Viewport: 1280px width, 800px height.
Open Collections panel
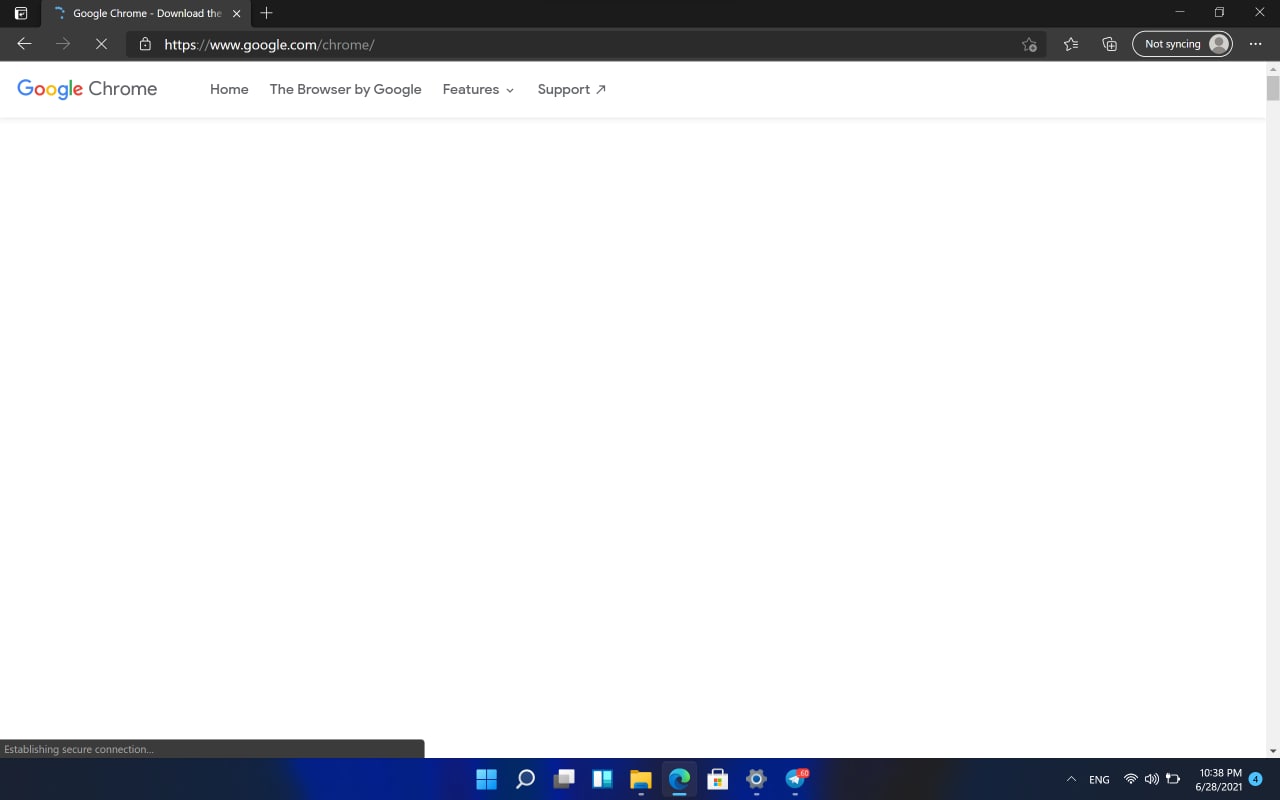[1109, 44]
